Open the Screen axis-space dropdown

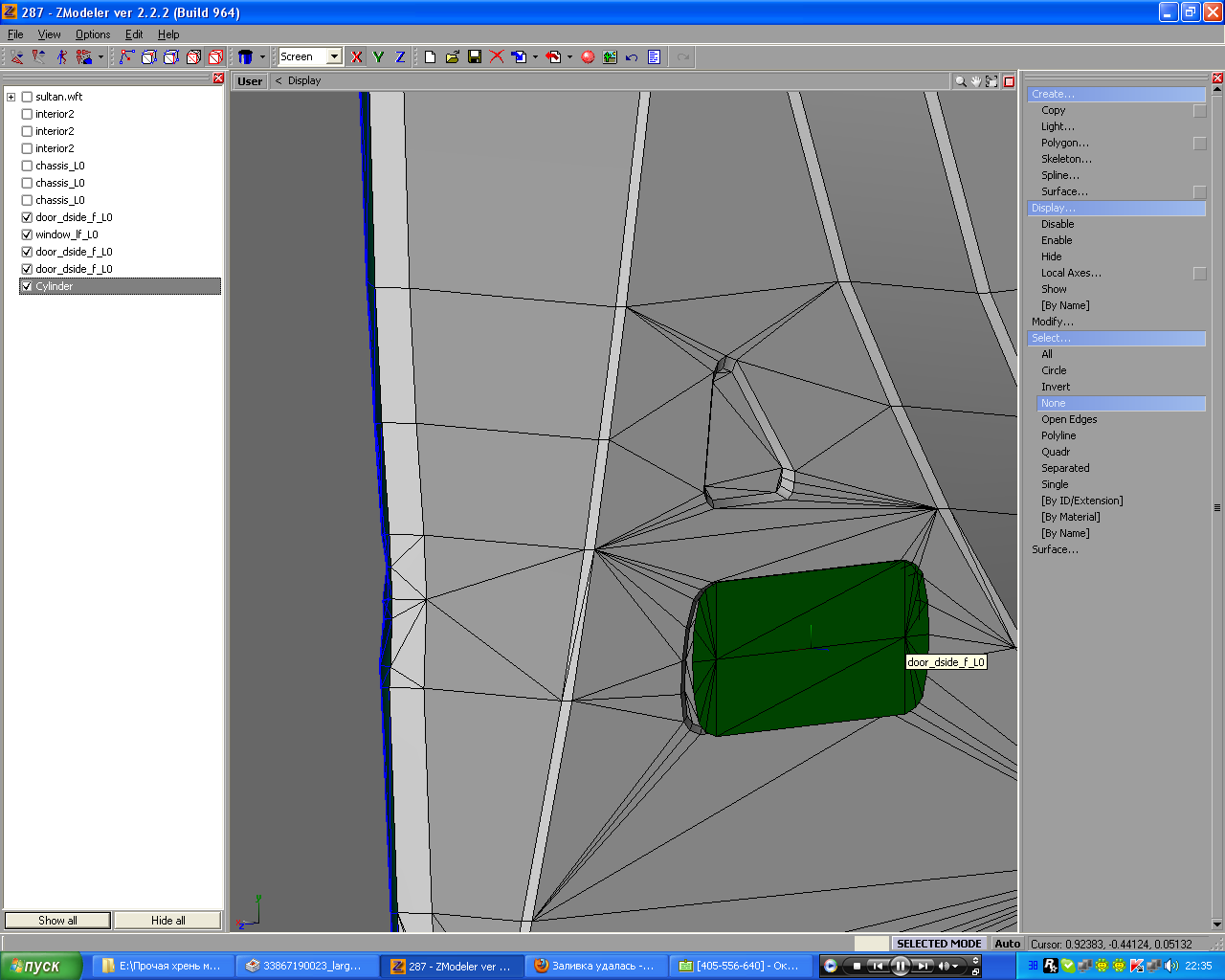click(334, 57)
